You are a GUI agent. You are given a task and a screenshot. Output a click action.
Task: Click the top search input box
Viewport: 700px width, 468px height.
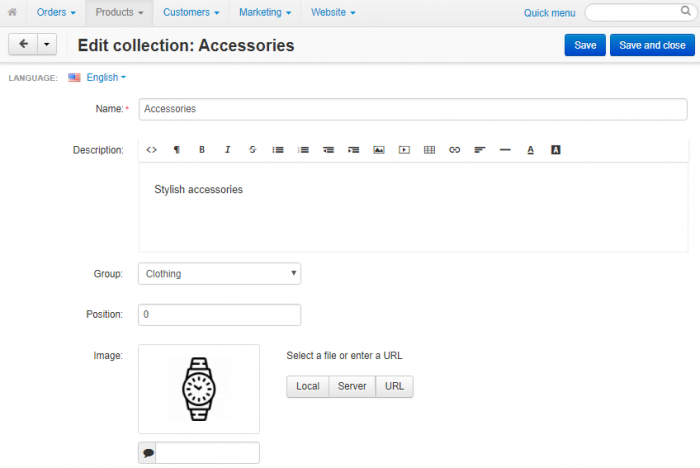641,13
